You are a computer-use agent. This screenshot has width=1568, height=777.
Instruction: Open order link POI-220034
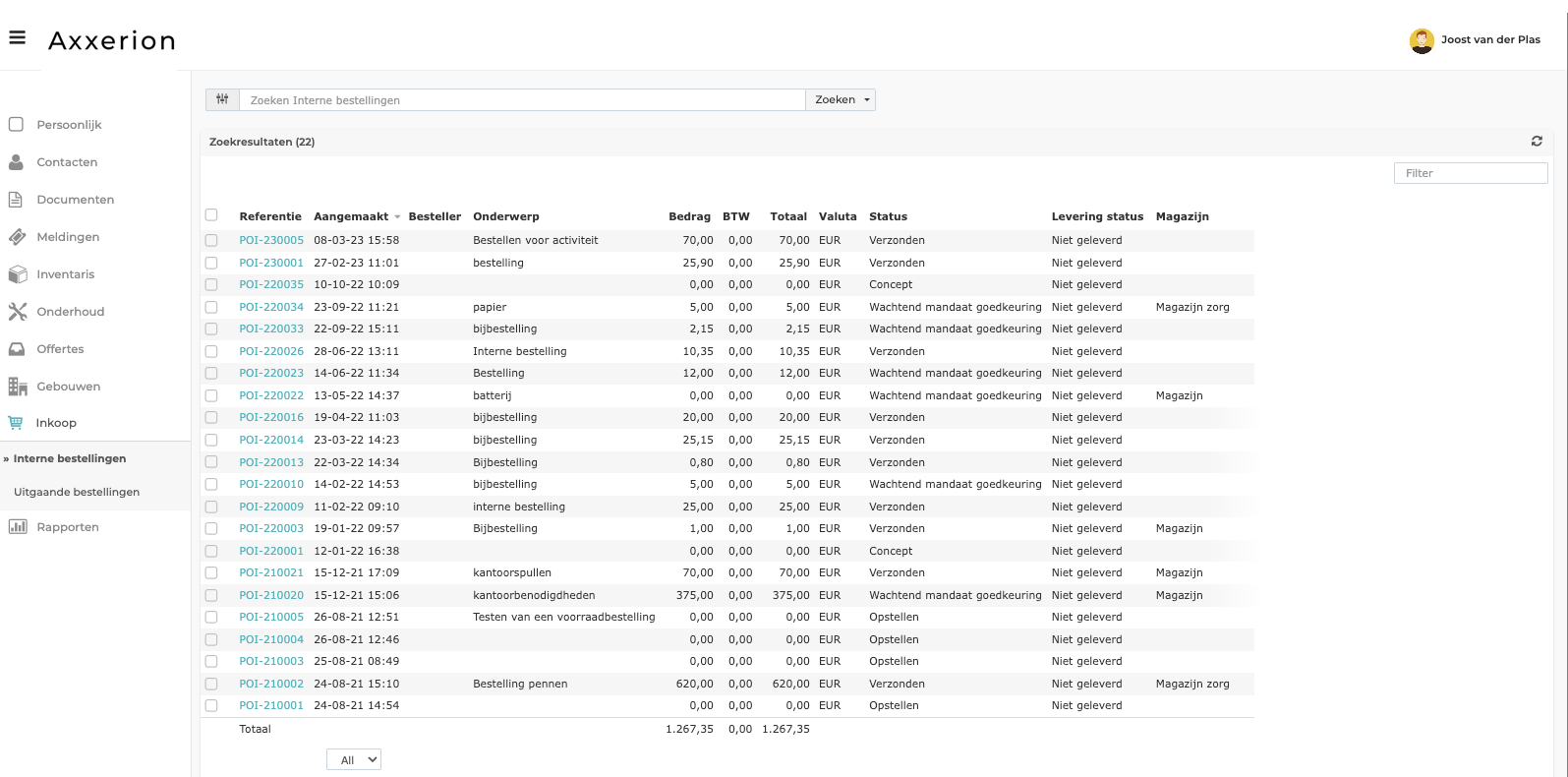(271, 307)
